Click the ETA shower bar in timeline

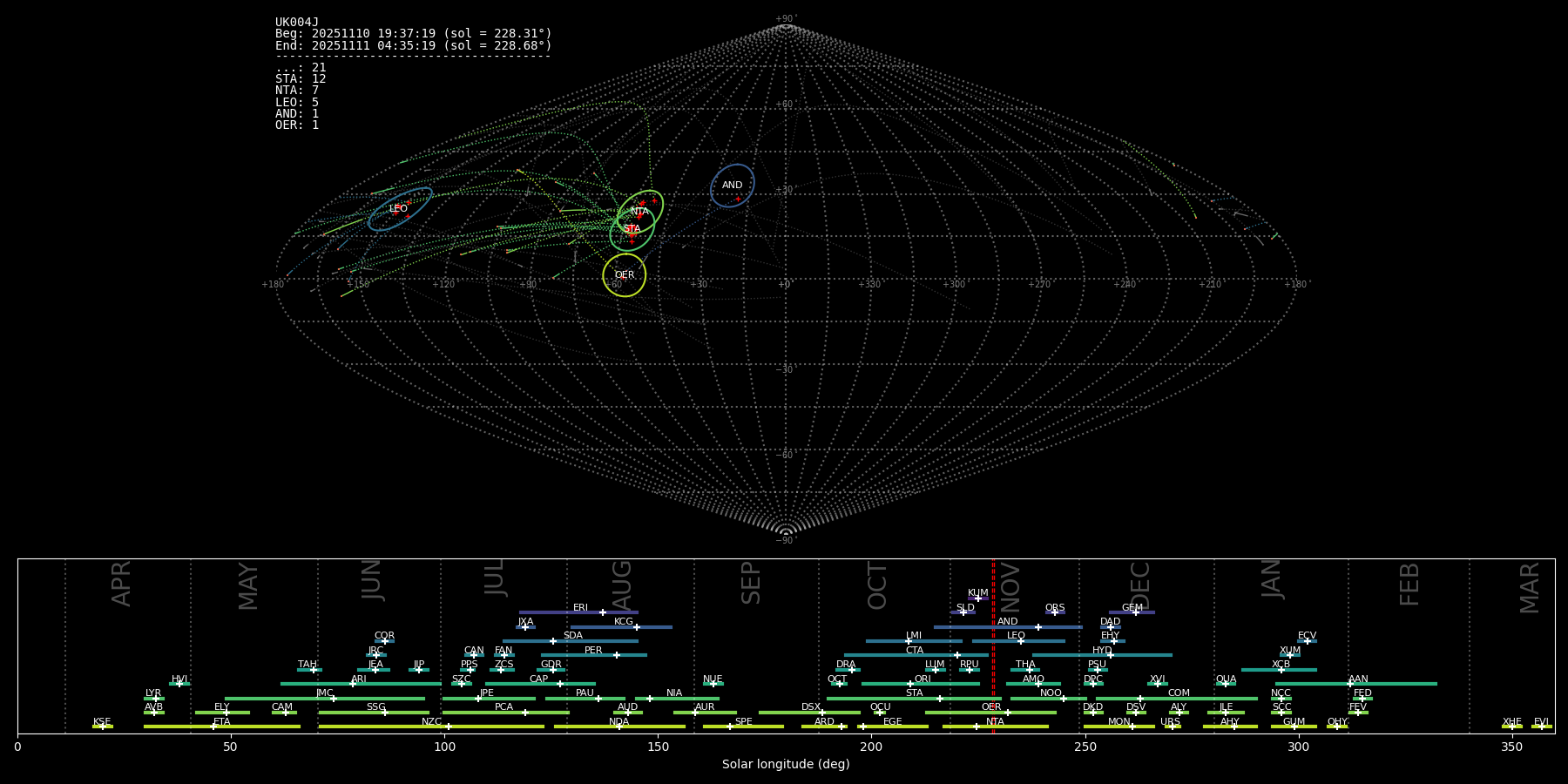pyautogui.click(x=221, y=727)
